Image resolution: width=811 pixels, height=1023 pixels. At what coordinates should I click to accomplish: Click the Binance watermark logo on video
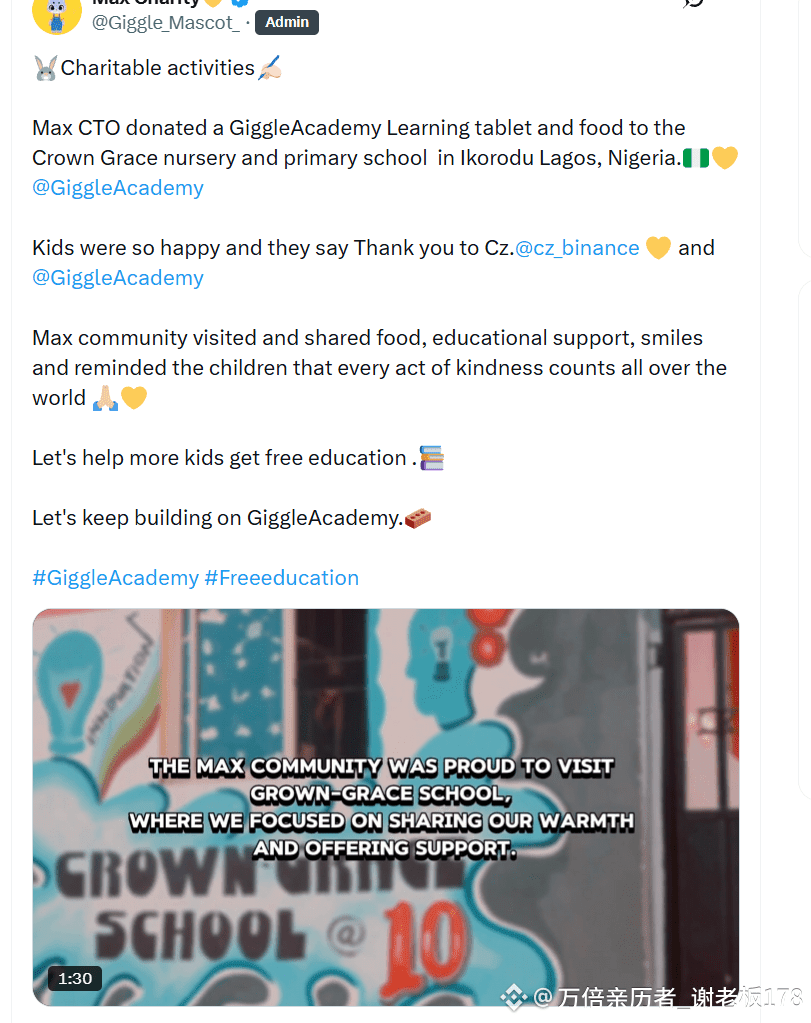[513, 997]
